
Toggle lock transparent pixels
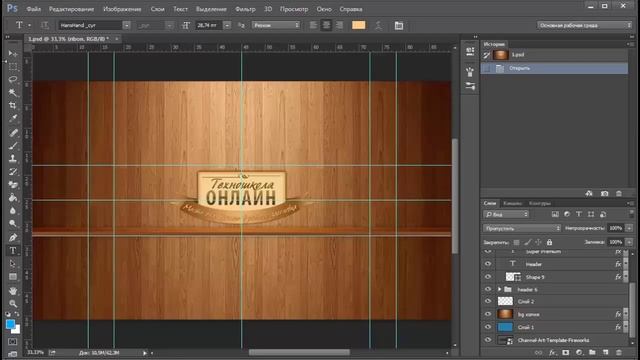(516, 242)
